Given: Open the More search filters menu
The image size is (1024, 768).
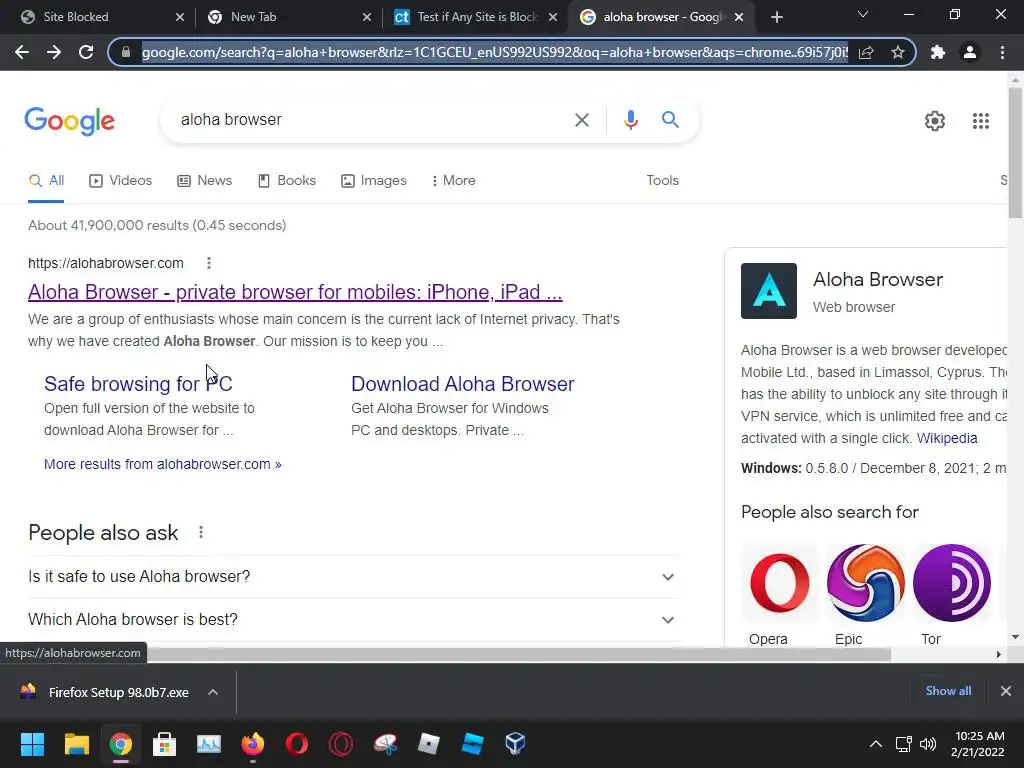Looking at the screenshot, I should [453, 180].
